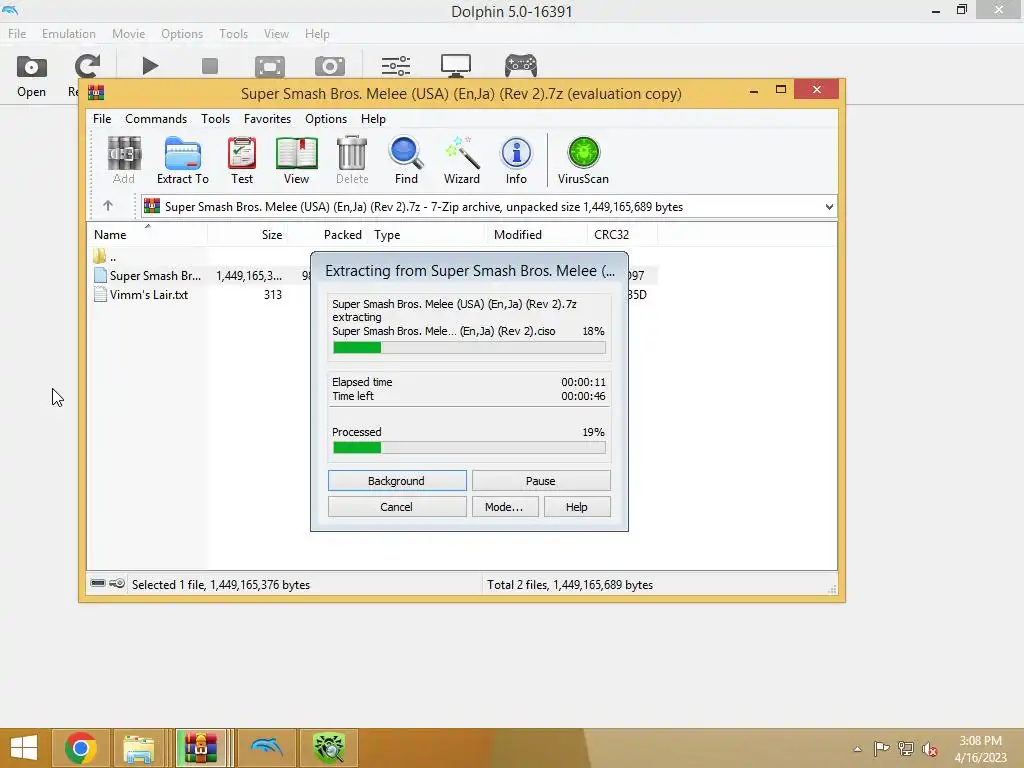Open Dolphin View menu
The image size is (1024, 768).
pyautogui.click(x=276, y=34)
